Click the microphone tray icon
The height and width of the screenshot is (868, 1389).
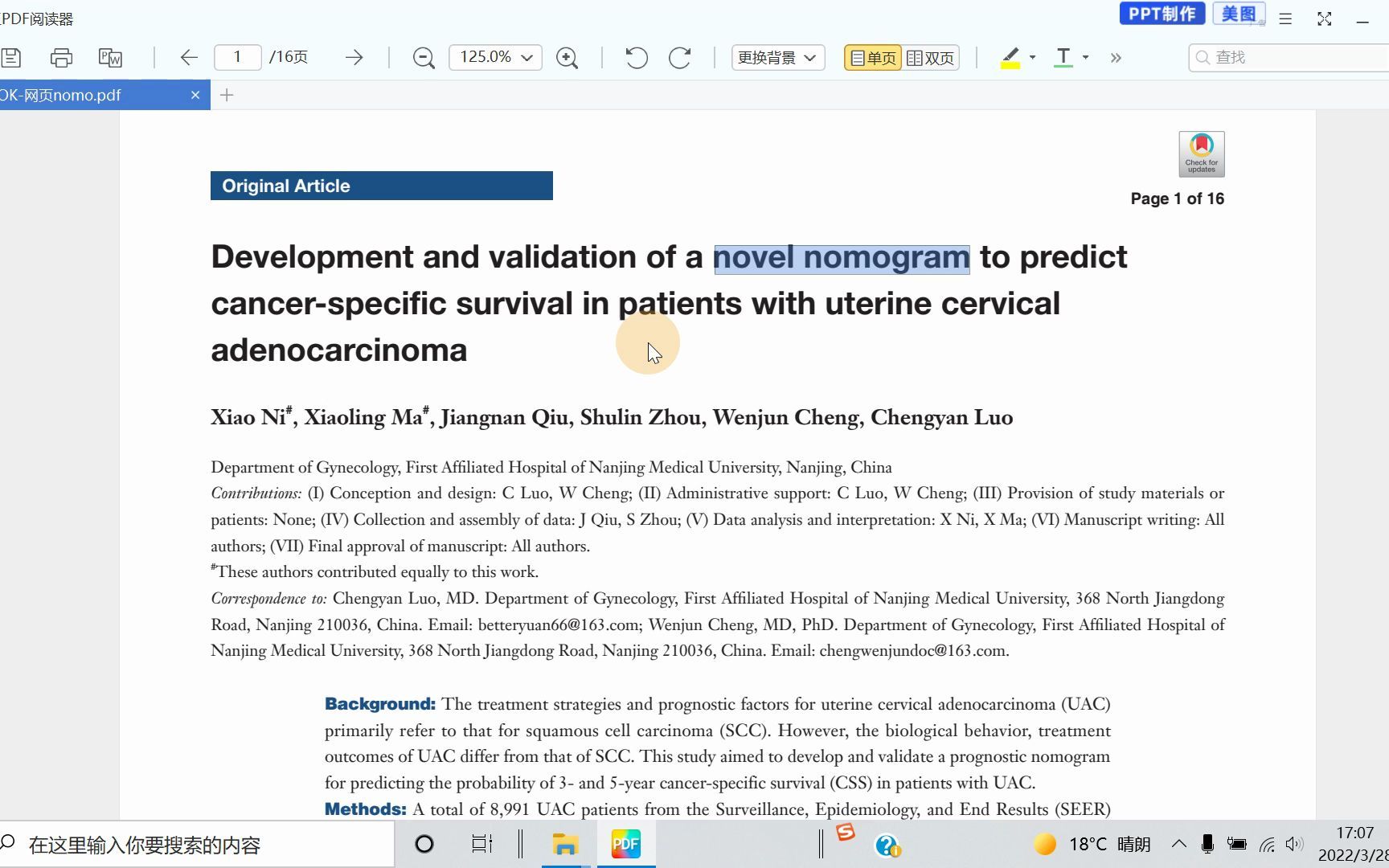coord(1207,844)
